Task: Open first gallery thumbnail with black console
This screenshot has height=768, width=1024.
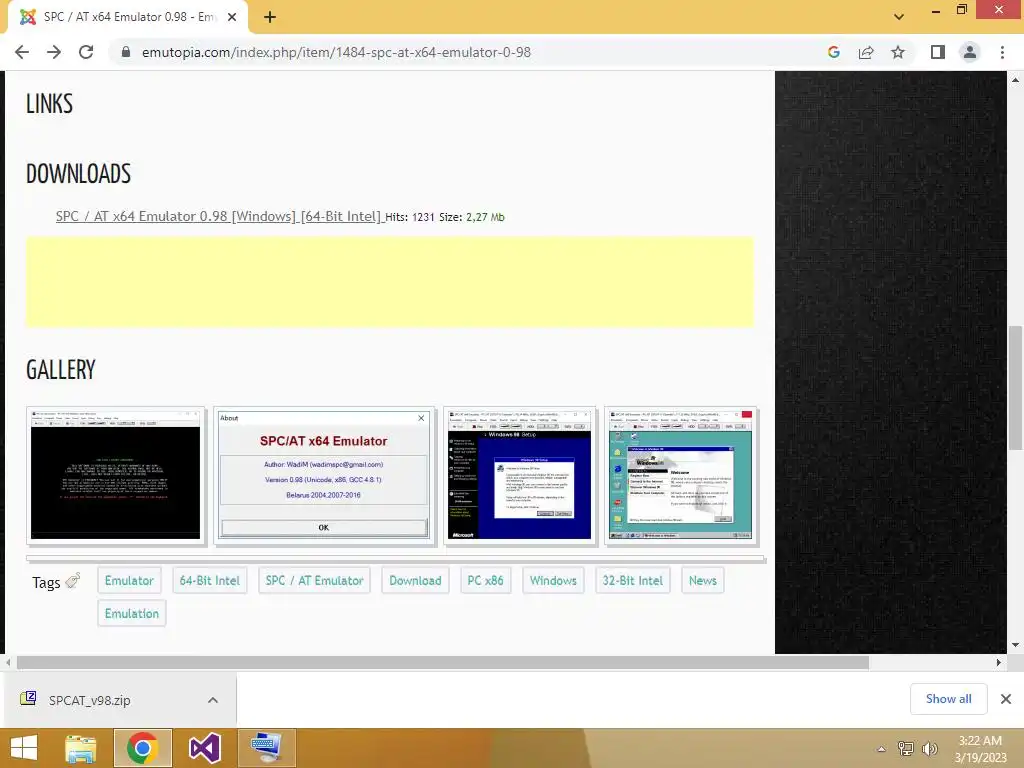Action: click(x=116, y=475)
